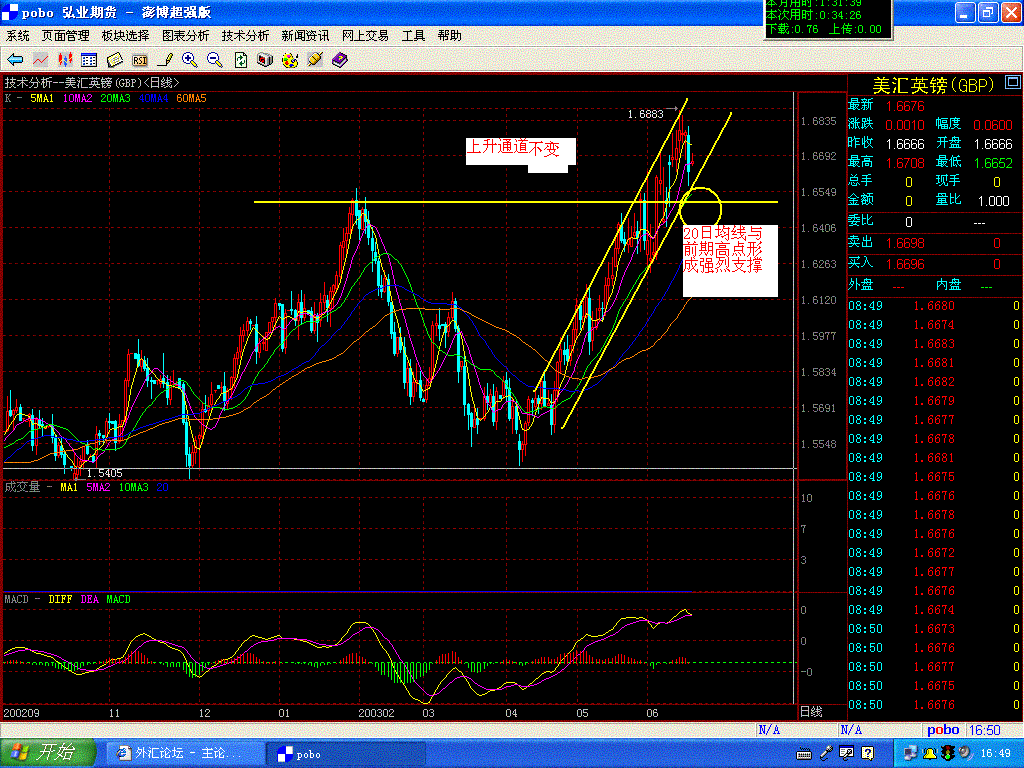Open the RSI indicator toolbar icon
This screenshot has width=1024, height=768.
(139, 60)
